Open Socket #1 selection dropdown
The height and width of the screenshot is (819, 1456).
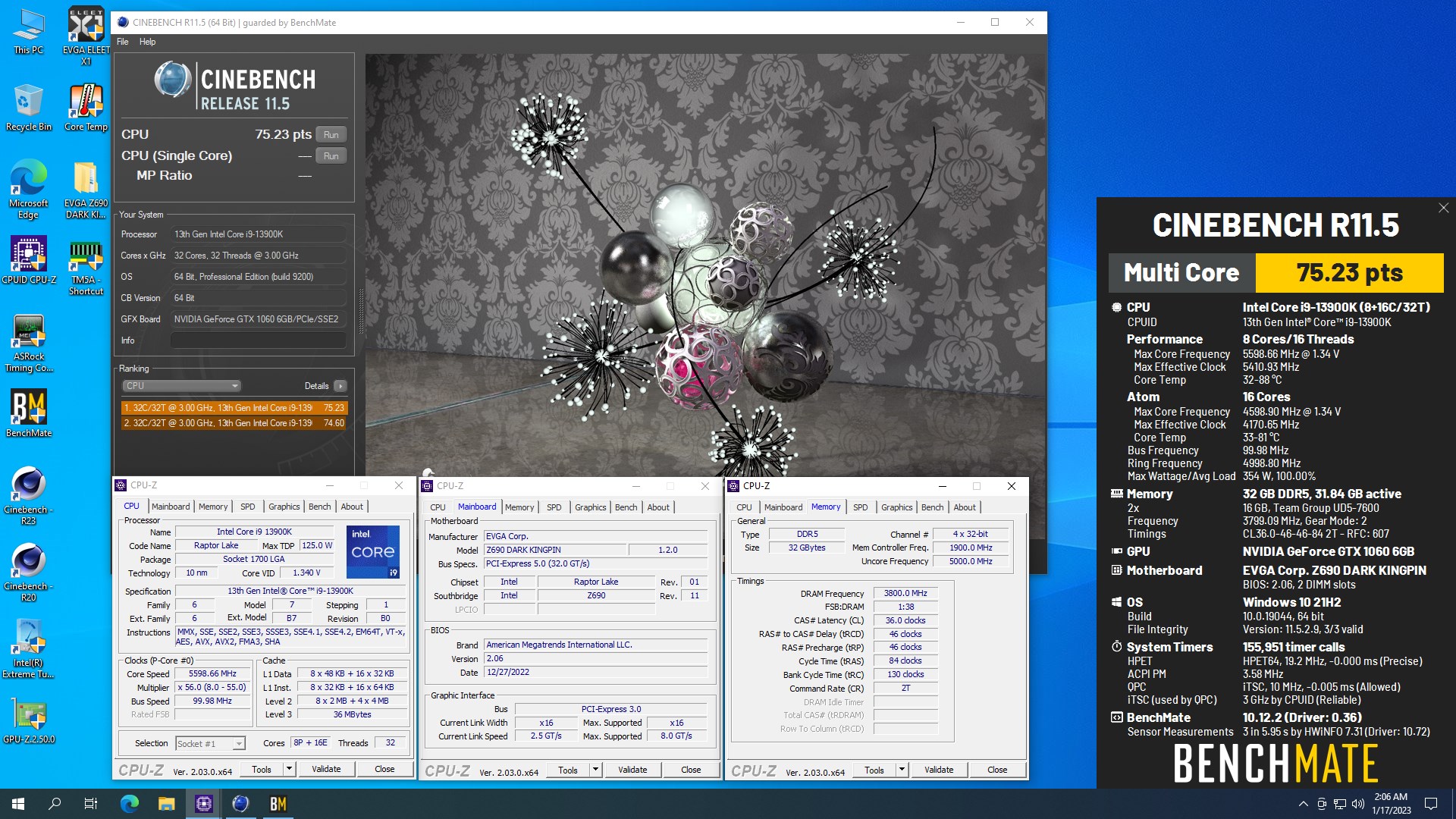pos(210,743)
